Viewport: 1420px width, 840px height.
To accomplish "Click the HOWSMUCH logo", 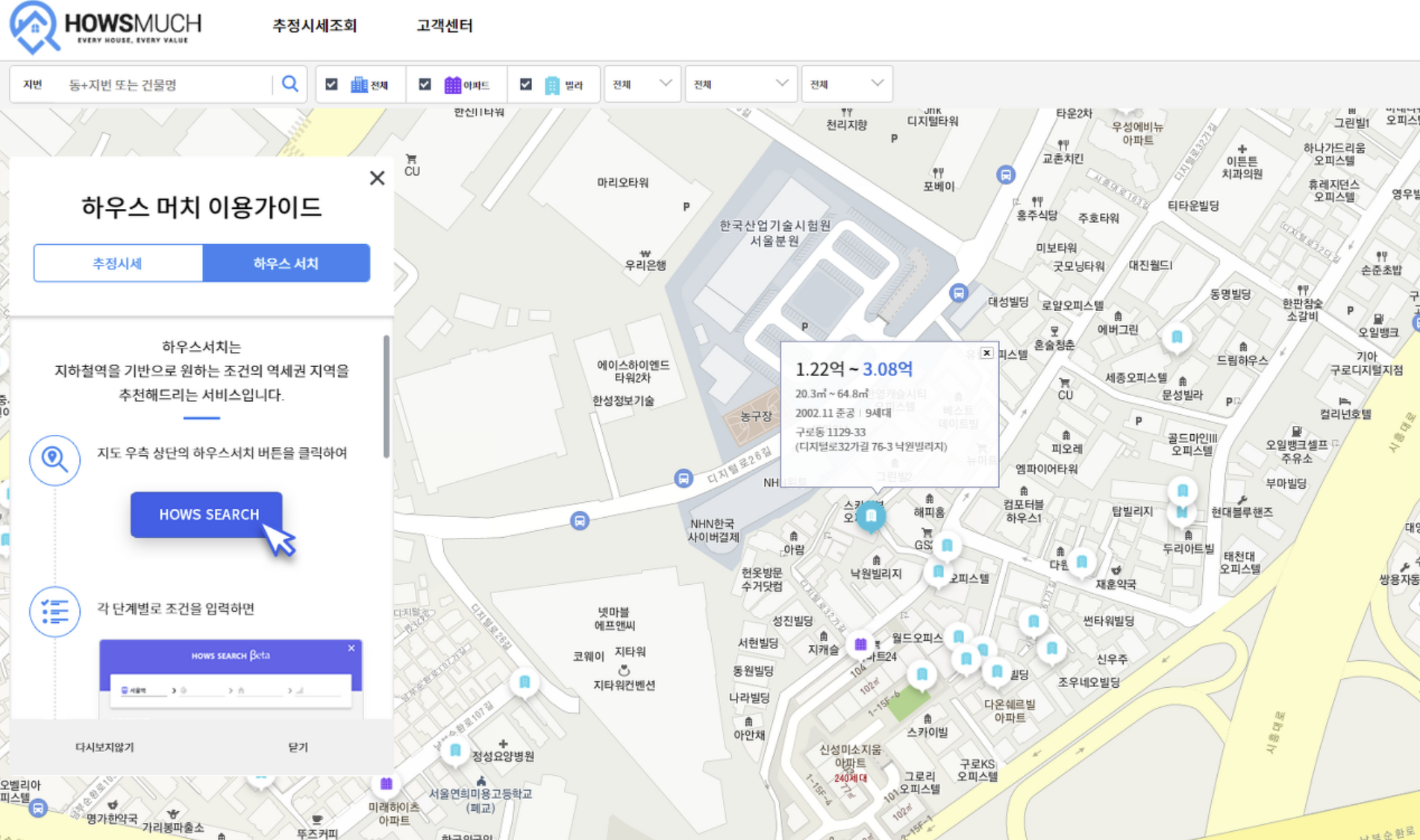I will (105, 28).
